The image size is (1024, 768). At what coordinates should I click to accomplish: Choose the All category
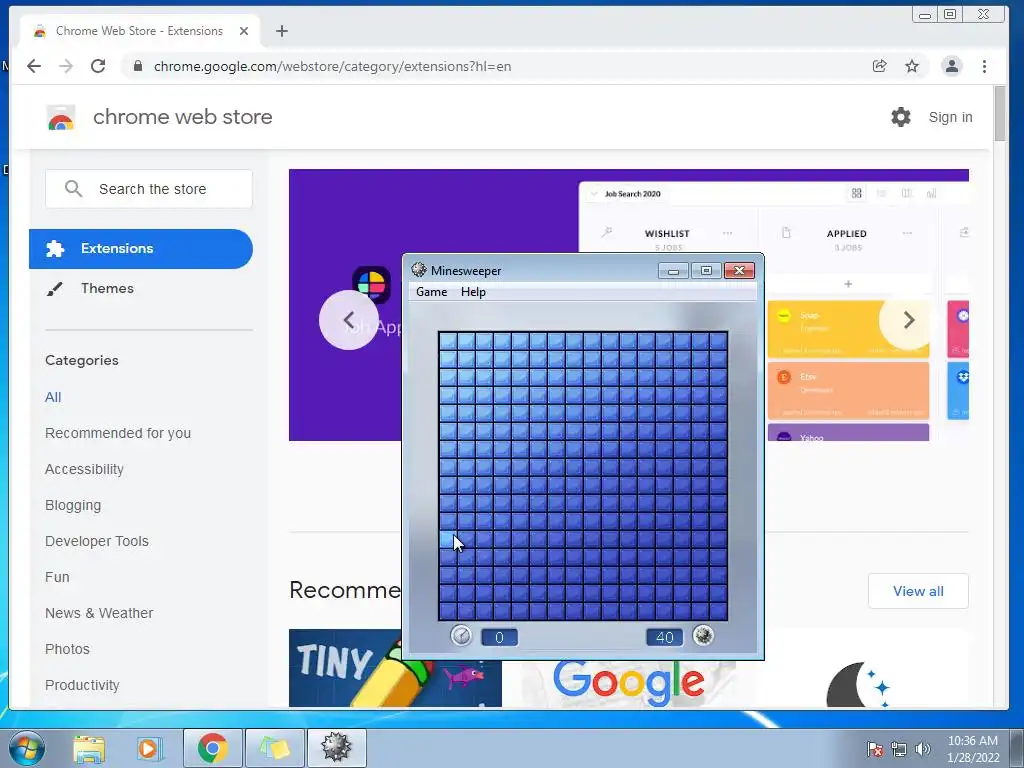tap(53, 397)
